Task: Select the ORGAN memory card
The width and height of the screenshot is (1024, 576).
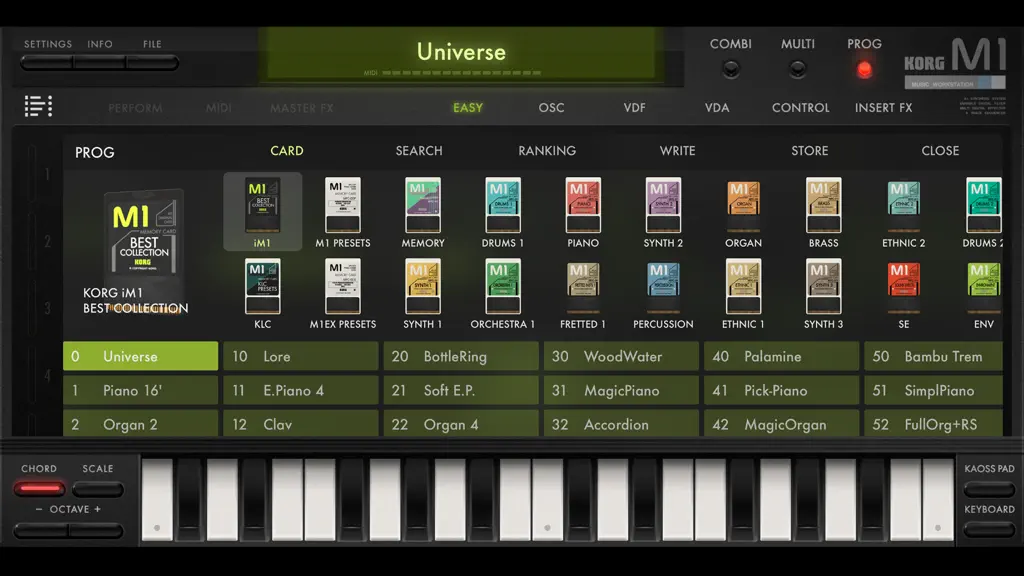Action: click(x=743, y=205)
